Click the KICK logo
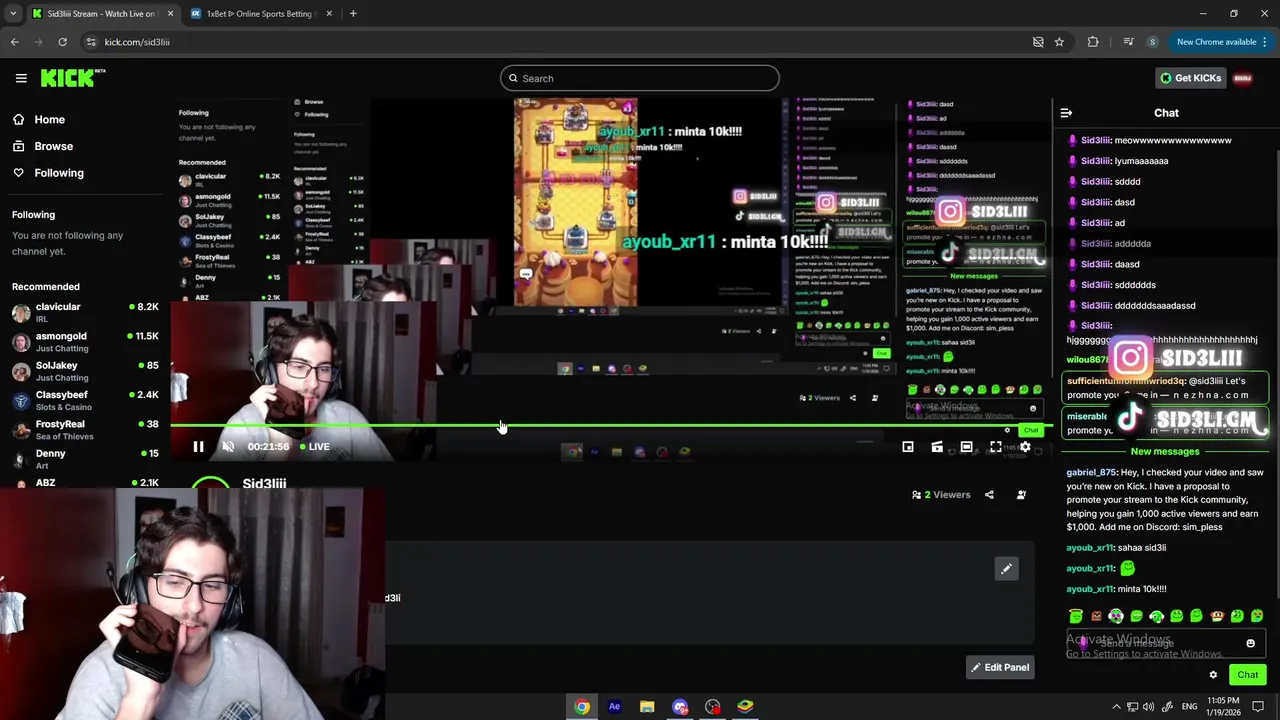The image size is (1280, 720). (72, 78)
